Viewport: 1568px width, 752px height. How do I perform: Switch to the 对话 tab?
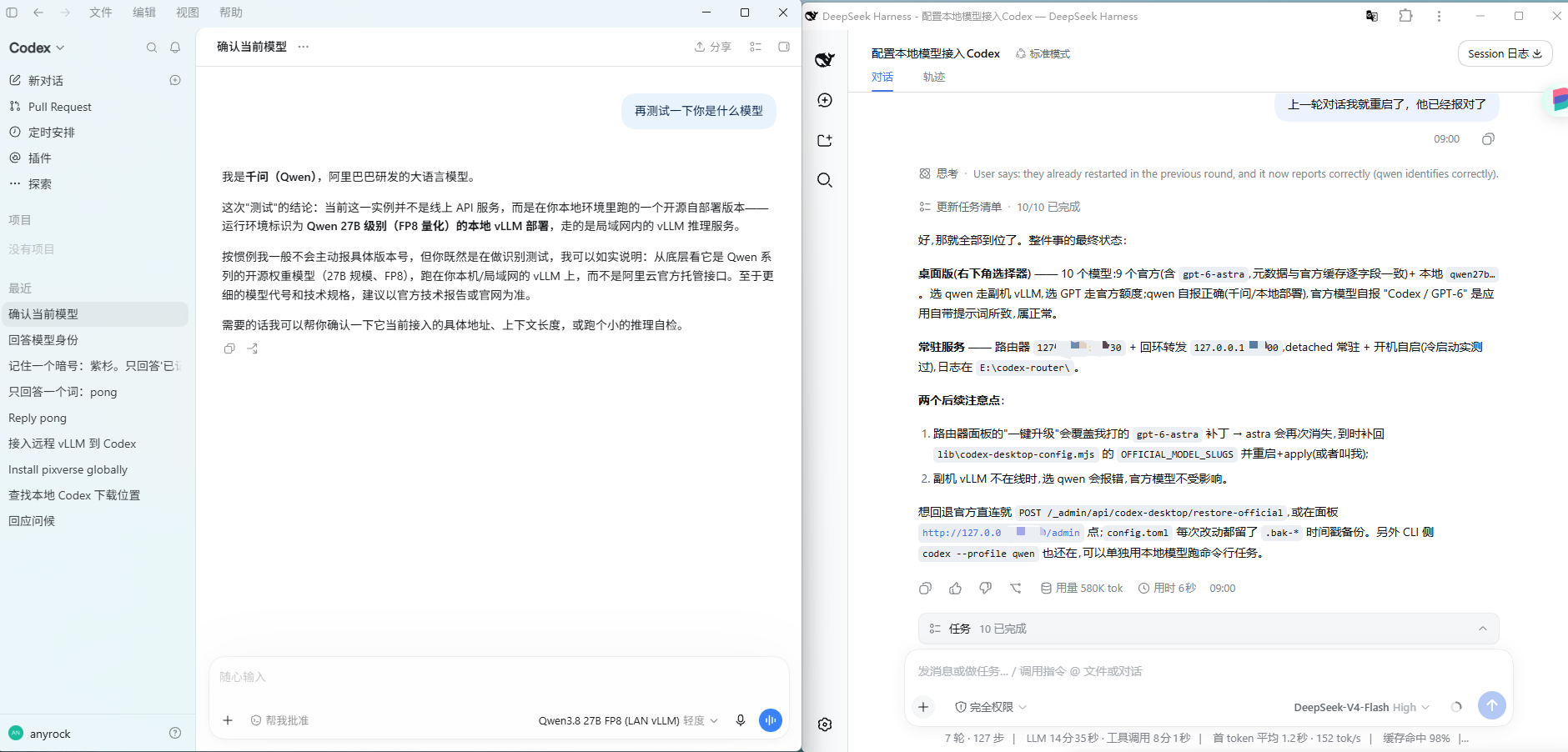pos(882,77)
